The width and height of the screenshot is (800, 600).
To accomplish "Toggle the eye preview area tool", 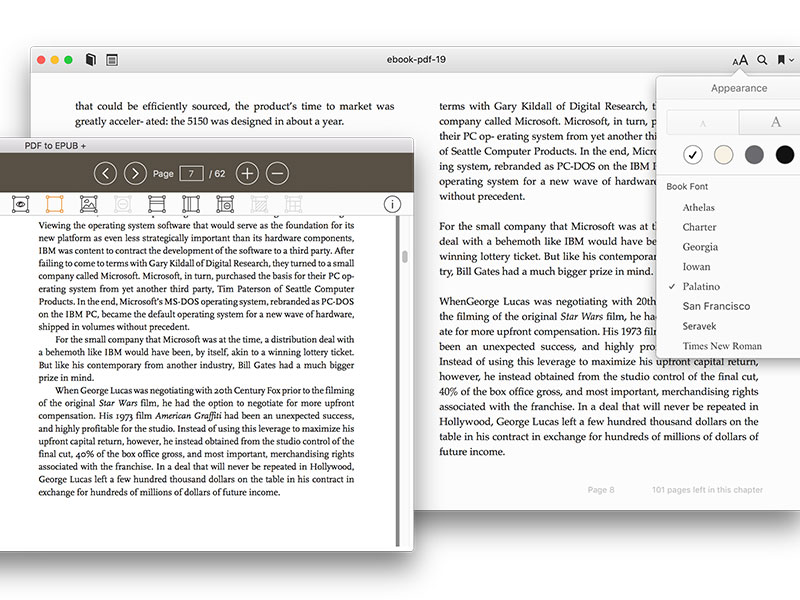I will [20, 204].
